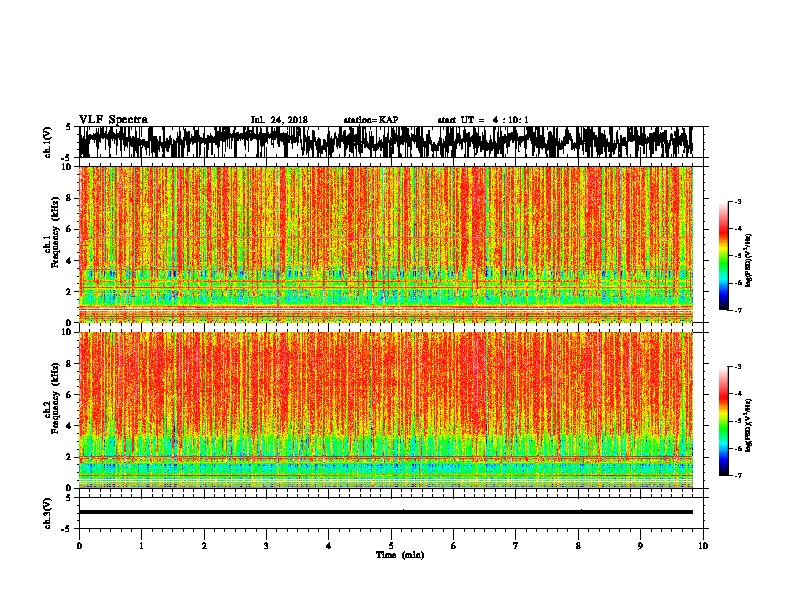792x612 pixels.
Task: Click the '-3' label on ch.1 colorbar
Action: click(x=738, y=201)
